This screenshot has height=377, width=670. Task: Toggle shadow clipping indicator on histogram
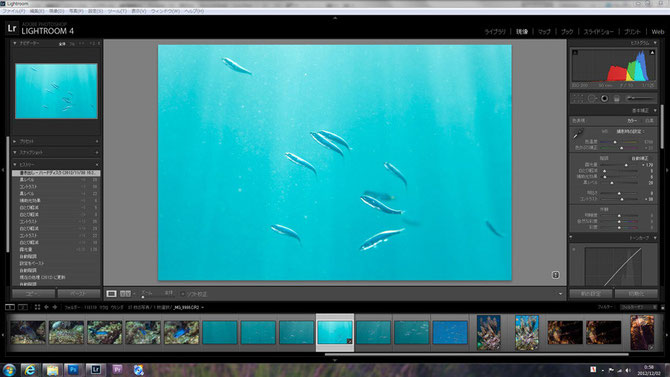coord(575,53)
